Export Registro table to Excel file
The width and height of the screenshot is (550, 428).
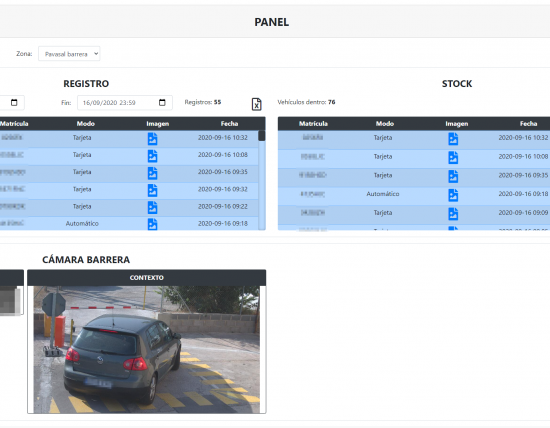click(256, 104)
